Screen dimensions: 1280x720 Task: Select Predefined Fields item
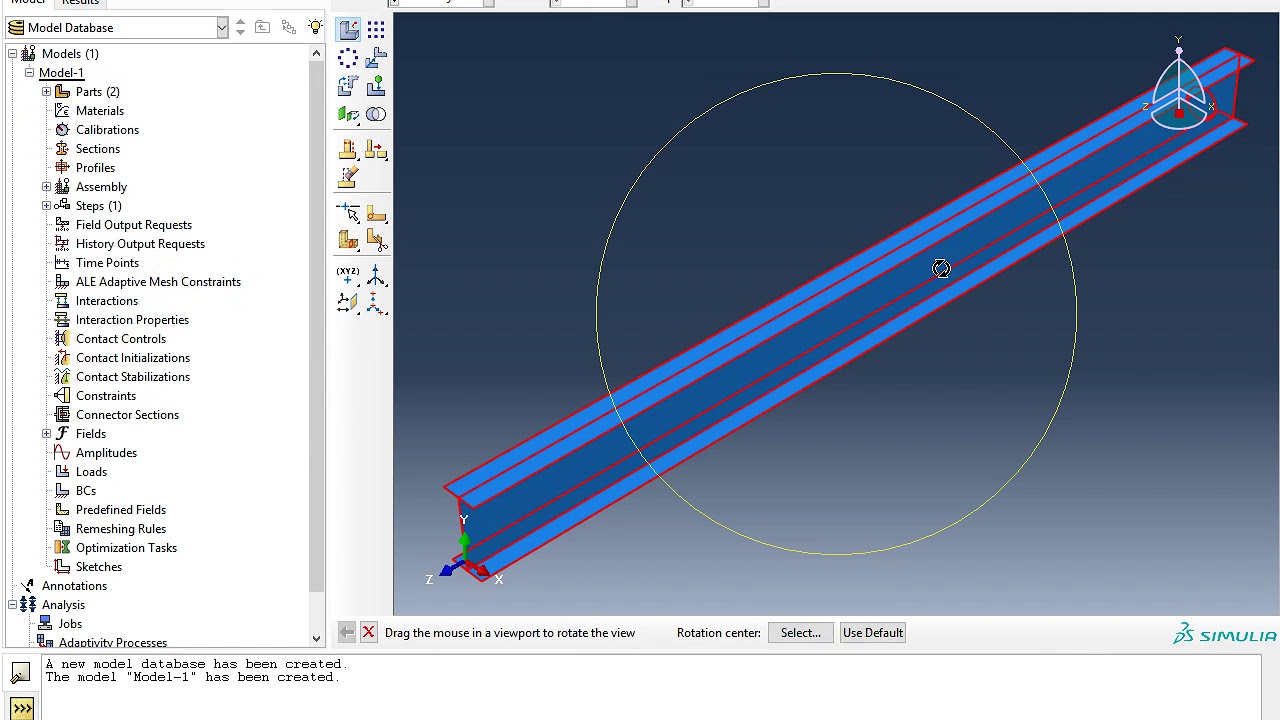coord(121,510)
